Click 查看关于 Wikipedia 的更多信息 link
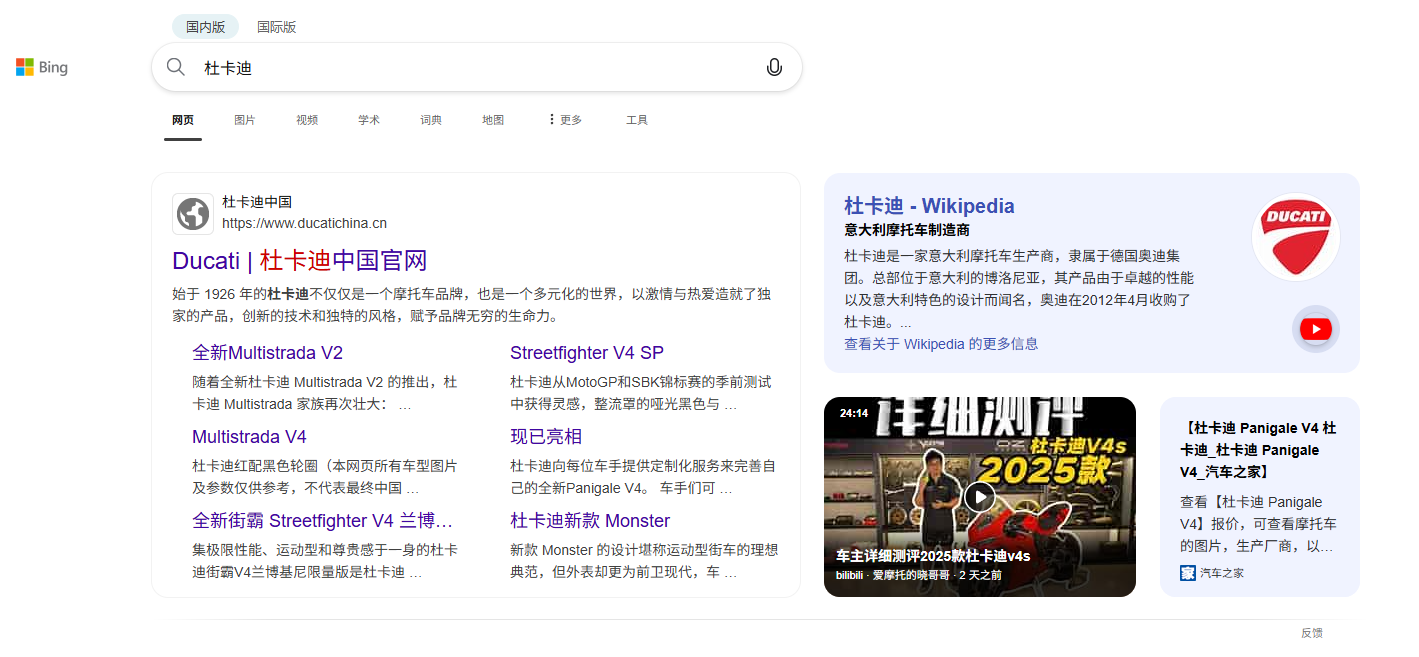1419x657 pixels. (x=940, y=344)
